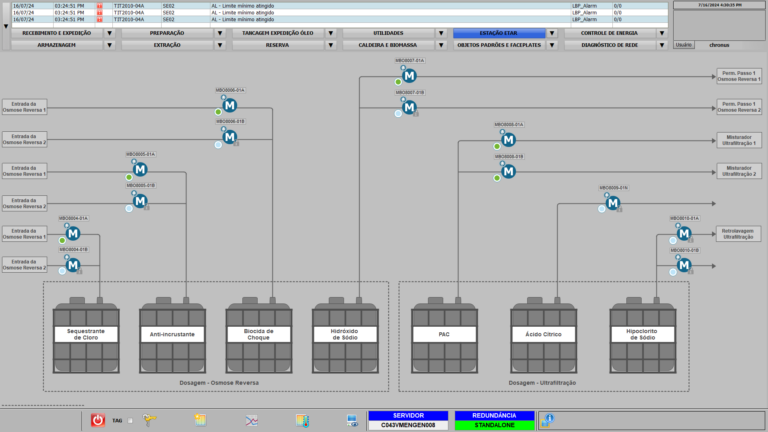Expand Tancagem Expedição Óleo dropdown arrow
The width and height of the screenshot is (768, 432).
click(331, 33)
